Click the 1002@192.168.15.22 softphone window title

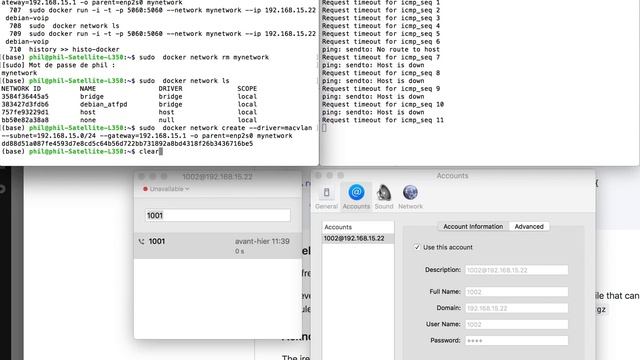(217, 177)
